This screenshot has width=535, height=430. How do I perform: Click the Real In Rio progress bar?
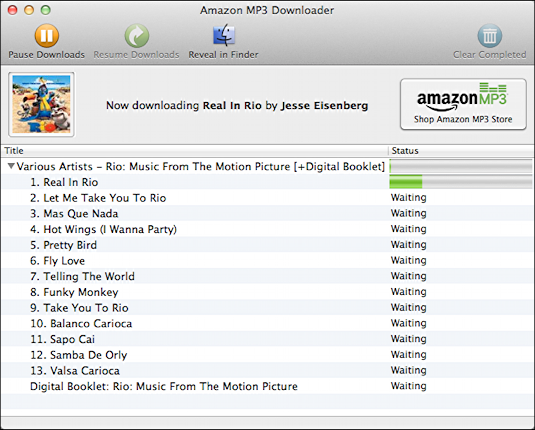point(461,182)
